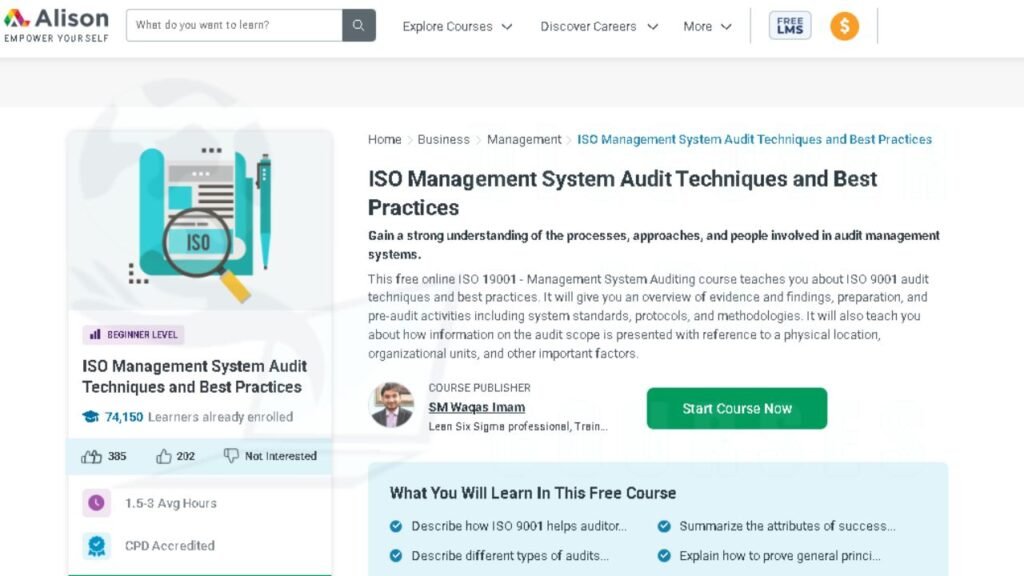Open the Business breadcrumb link
This screenshot has width=1024, height=576.
[x=443, y=139]
